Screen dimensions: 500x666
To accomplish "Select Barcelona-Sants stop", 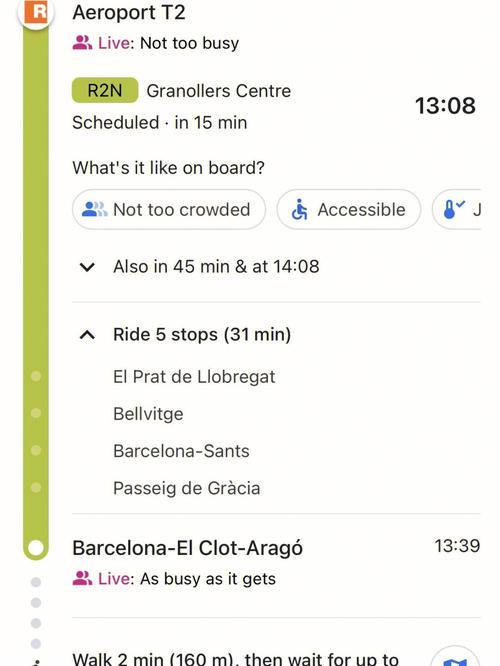I will (x=181, y=451).
